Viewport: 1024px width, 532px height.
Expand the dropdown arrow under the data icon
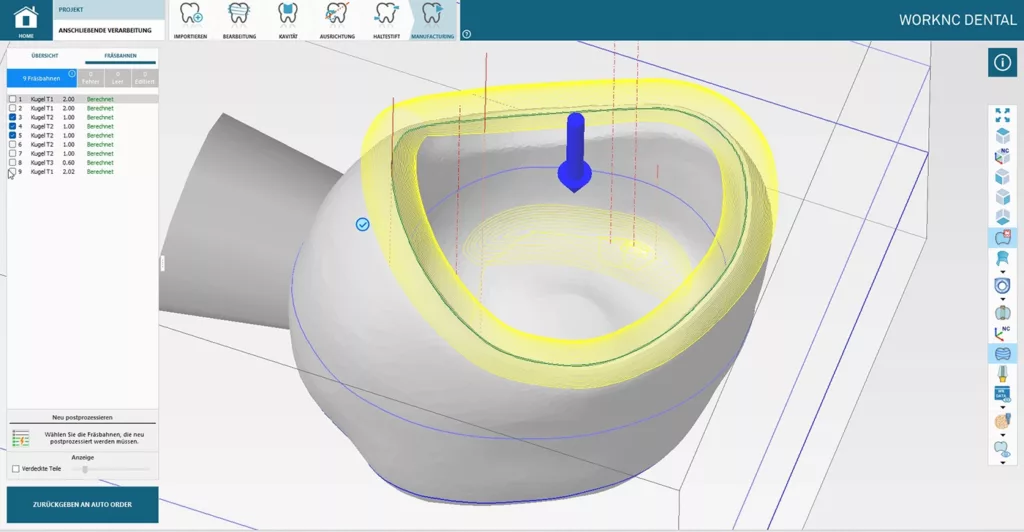click(x=1002, y=407)
